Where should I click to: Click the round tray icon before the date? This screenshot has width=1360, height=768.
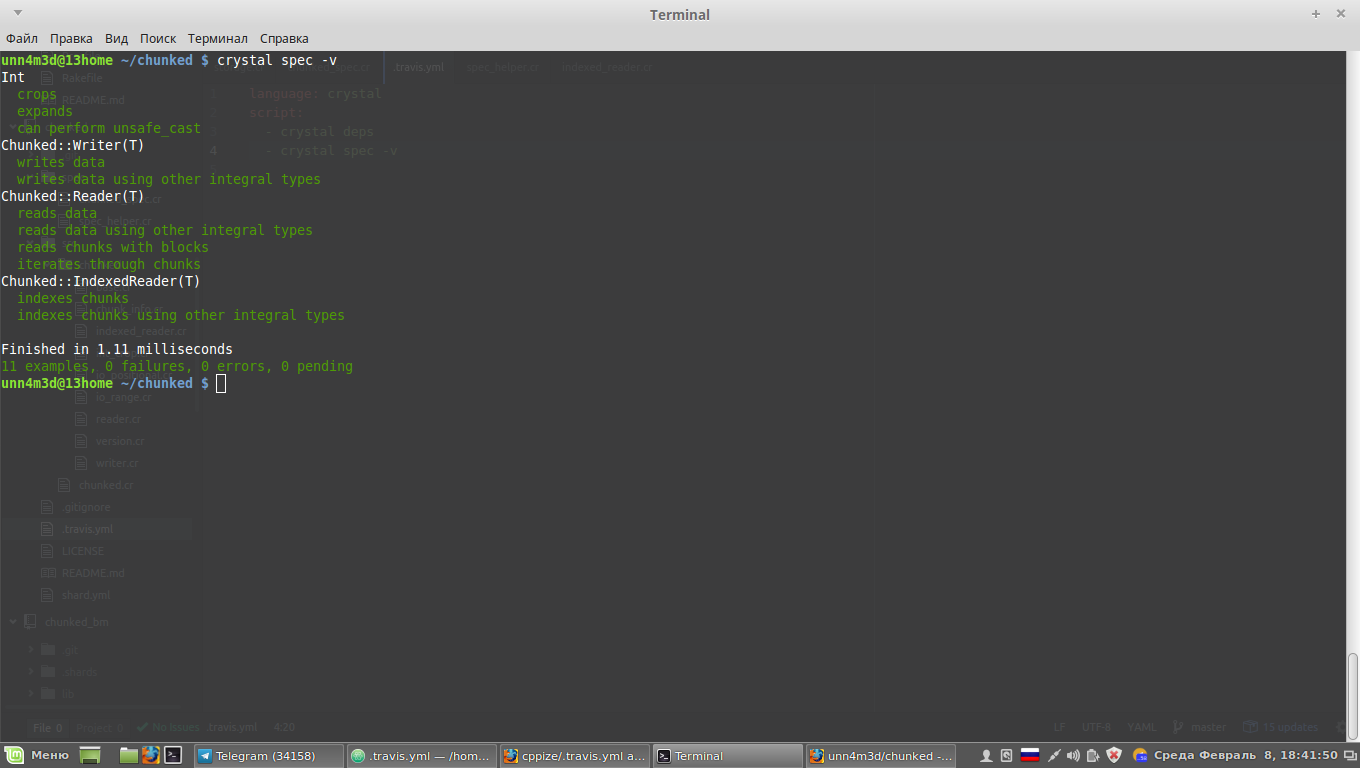(1140, 756)
